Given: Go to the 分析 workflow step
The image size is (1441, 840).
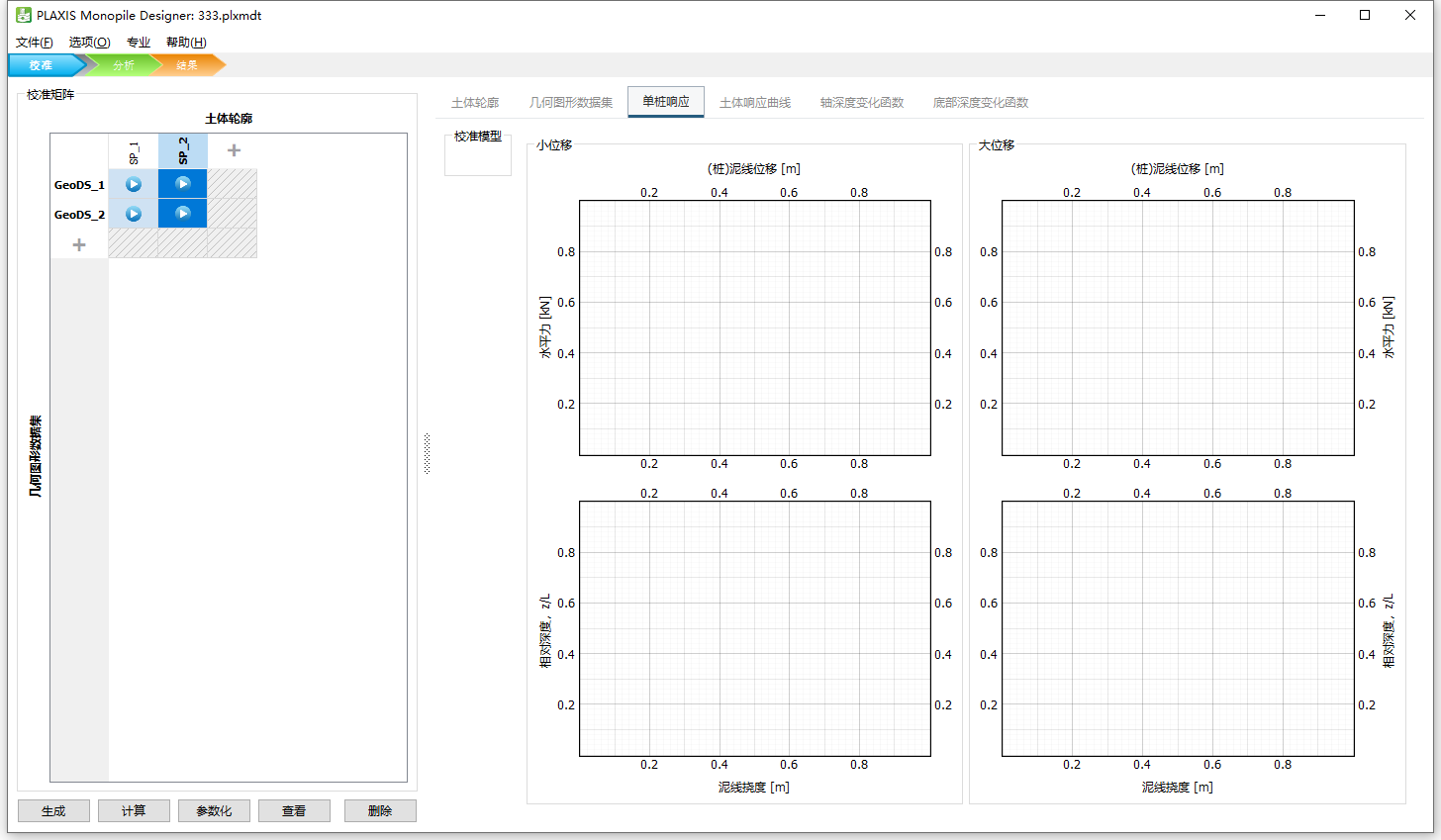Looking at the screenshot, I should click(x=123, y=65).
